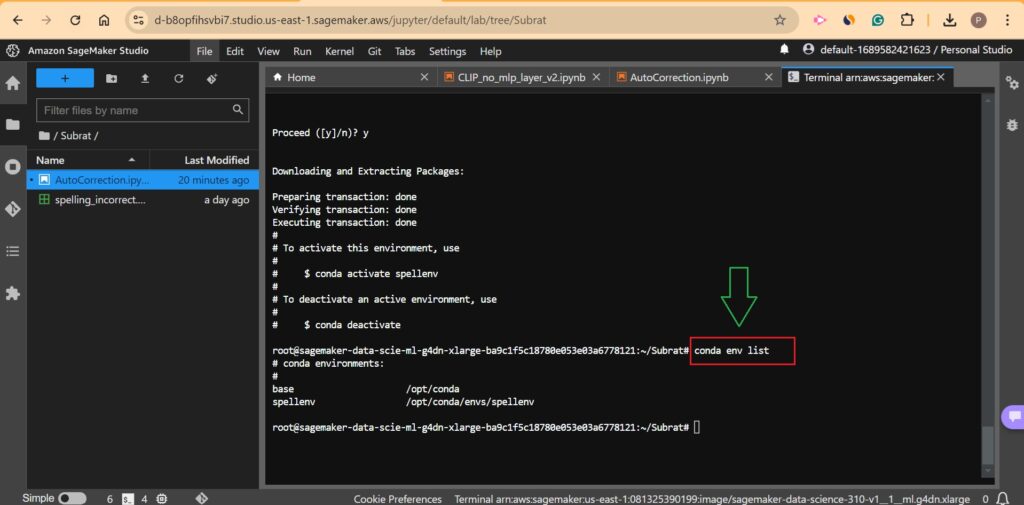Click the new launcher plus button
Image resolution: width=1024 pixels, height=505 pixels.
coord(65,78)
